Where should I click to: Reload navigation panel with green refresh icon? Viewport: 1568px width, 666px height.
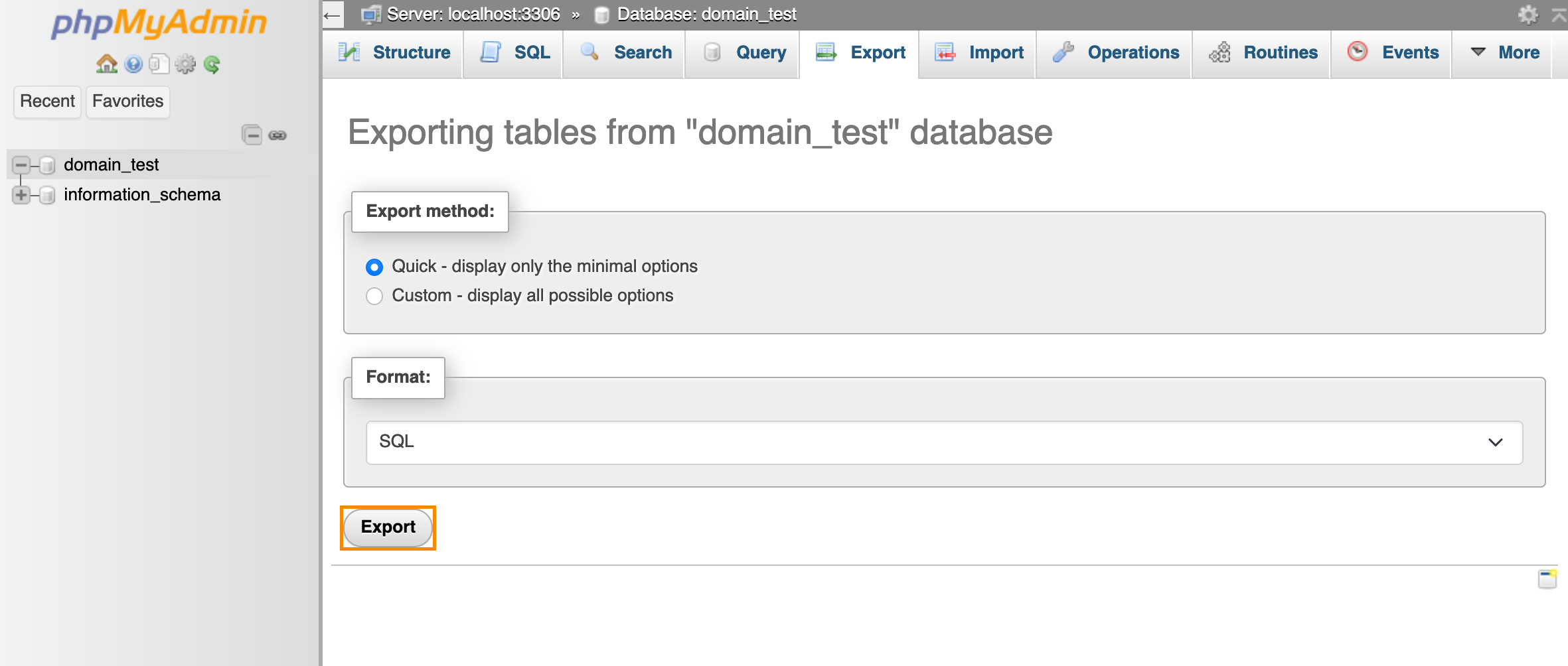[x=212, y=64]
